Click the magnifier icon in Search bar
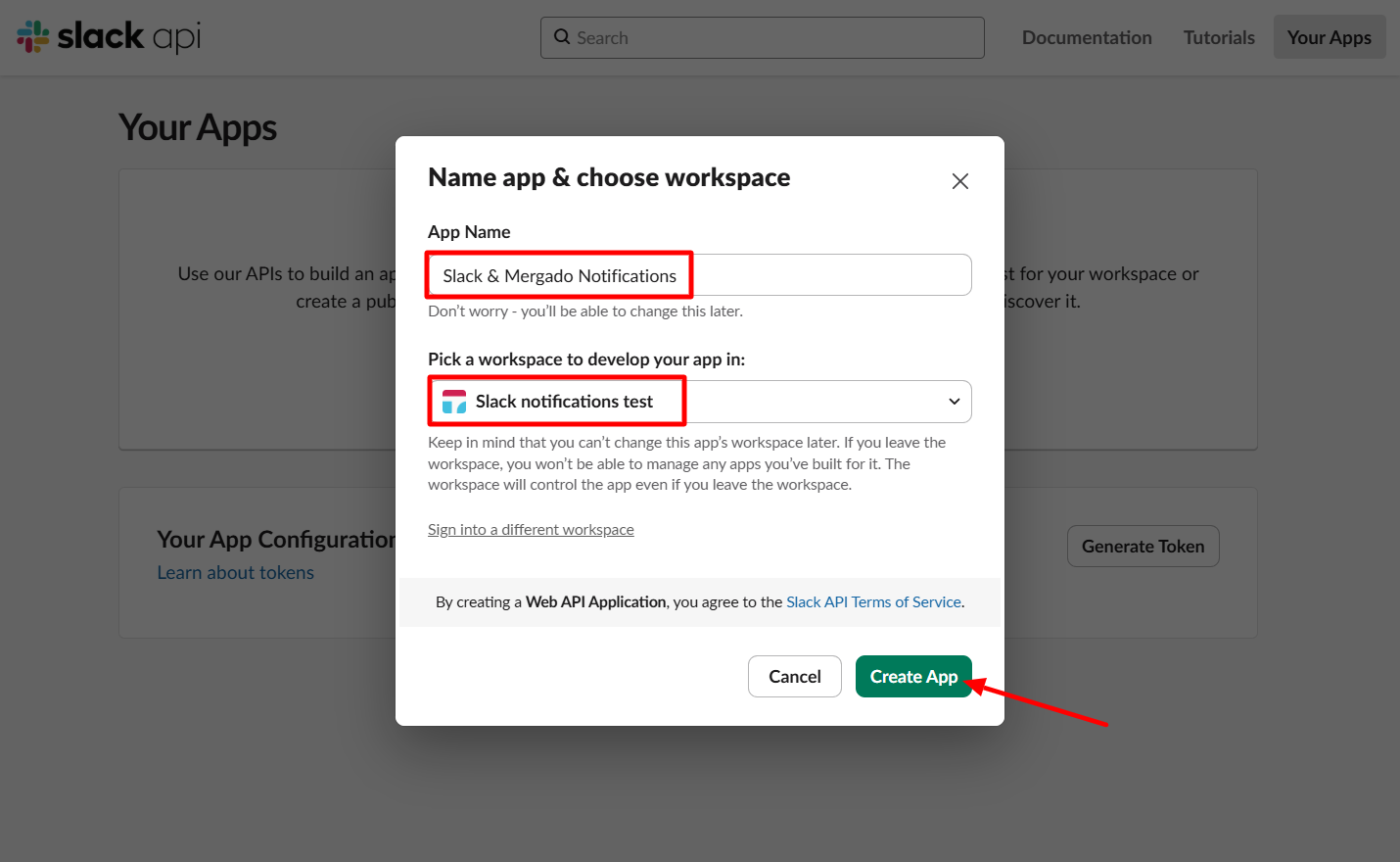The image size is (1400, 862). coord(562,37)
